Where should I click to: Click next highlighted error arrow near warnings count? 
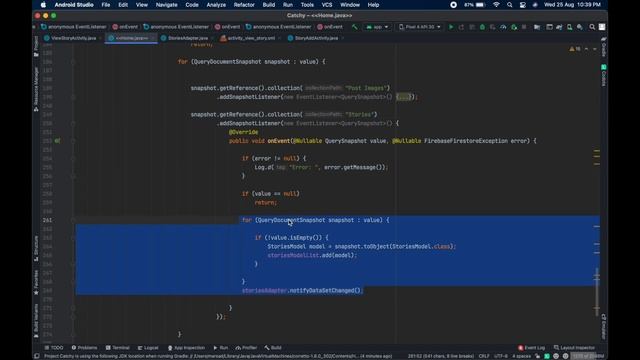595,49
